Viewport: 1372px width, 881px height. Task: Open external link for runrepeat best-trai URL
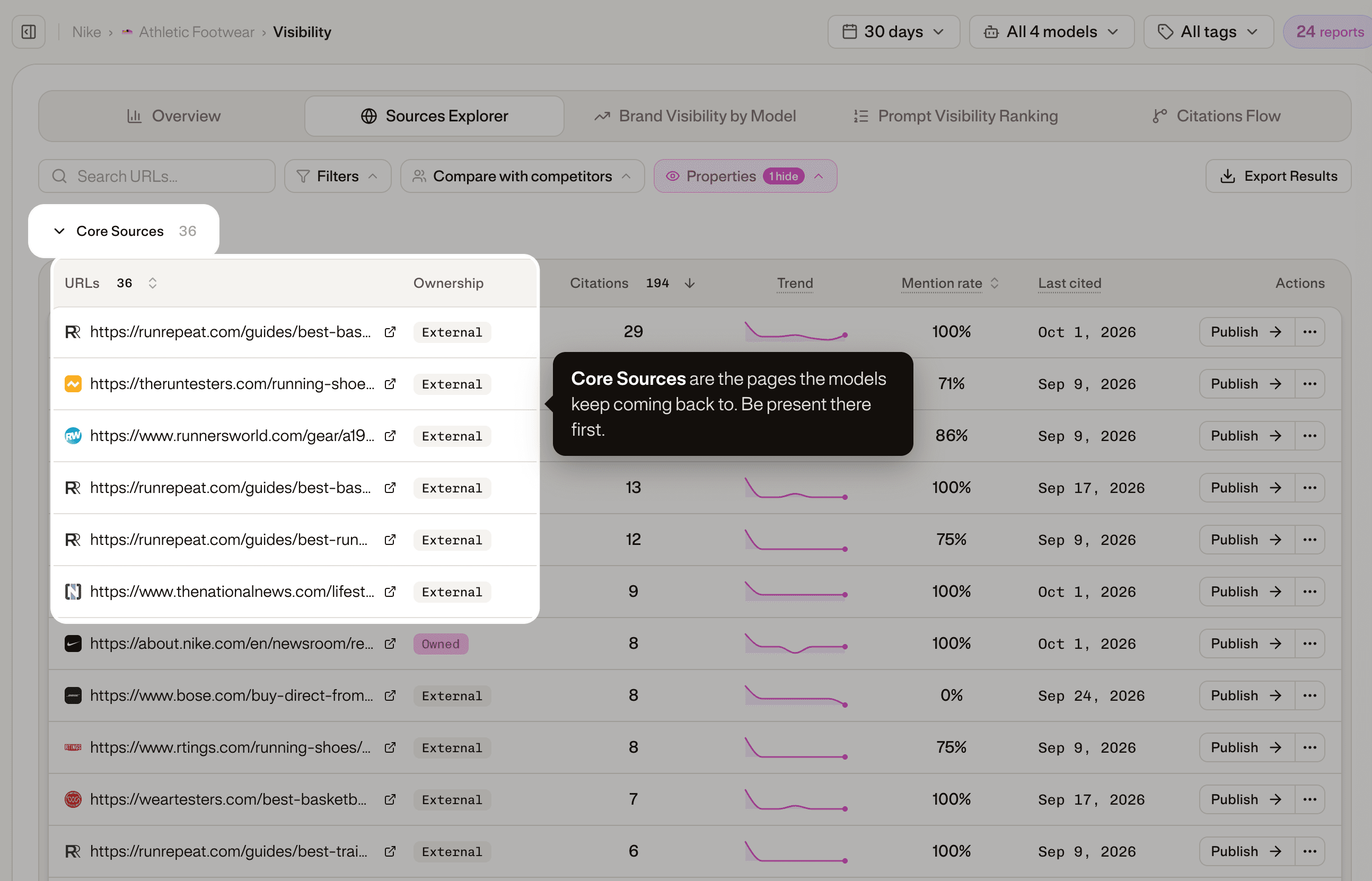click(390, 852)
